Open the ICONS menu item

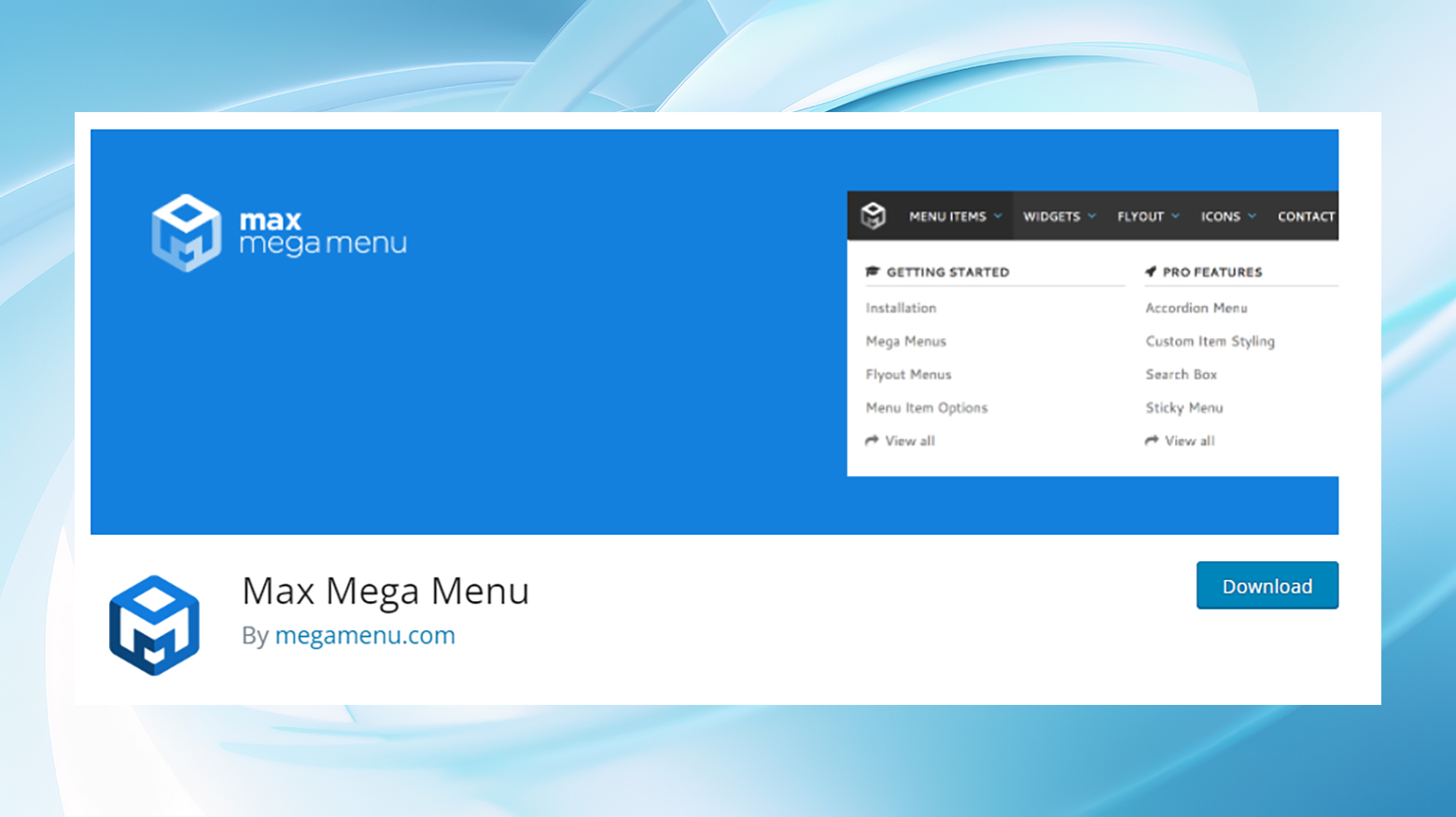pos(1226,216)
